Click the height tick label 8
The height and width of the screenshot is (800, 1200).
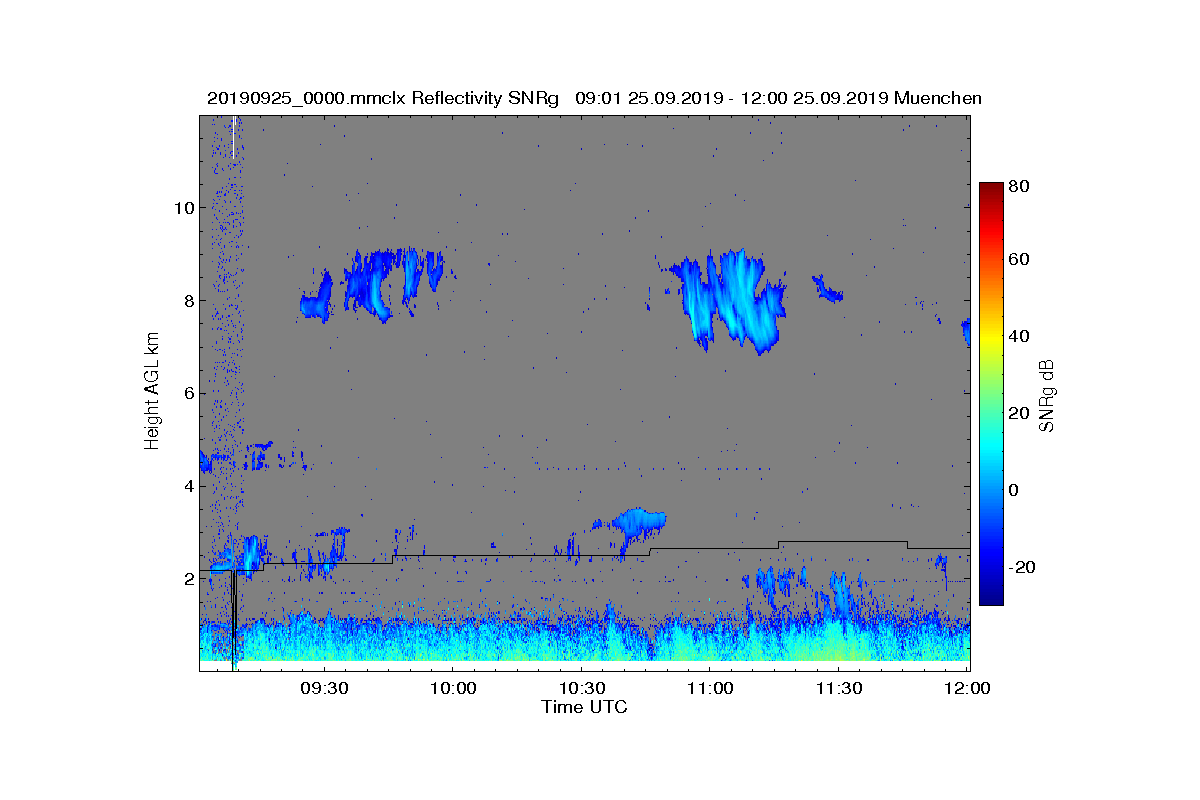(187, 301)
